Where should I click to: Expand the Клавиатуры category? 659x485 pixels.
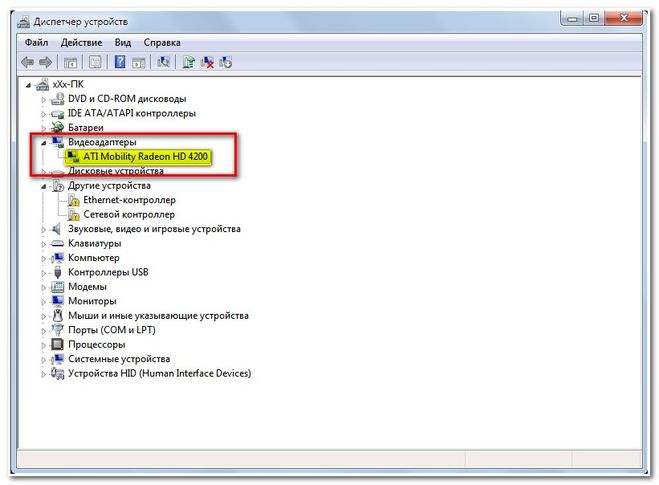click(x=43, y=243)
